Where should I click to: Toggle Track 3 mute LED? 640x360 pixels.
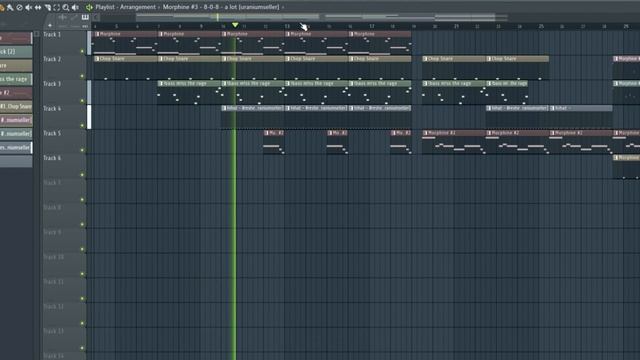[x=82, y=101]
